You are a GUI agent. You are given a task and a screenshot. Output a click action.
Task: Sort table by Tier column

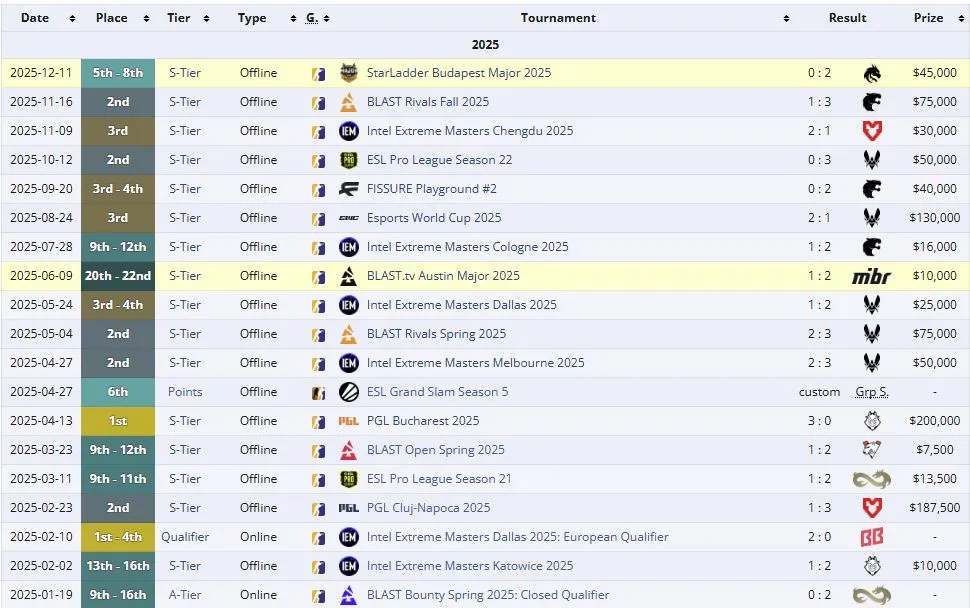(207, 19)
